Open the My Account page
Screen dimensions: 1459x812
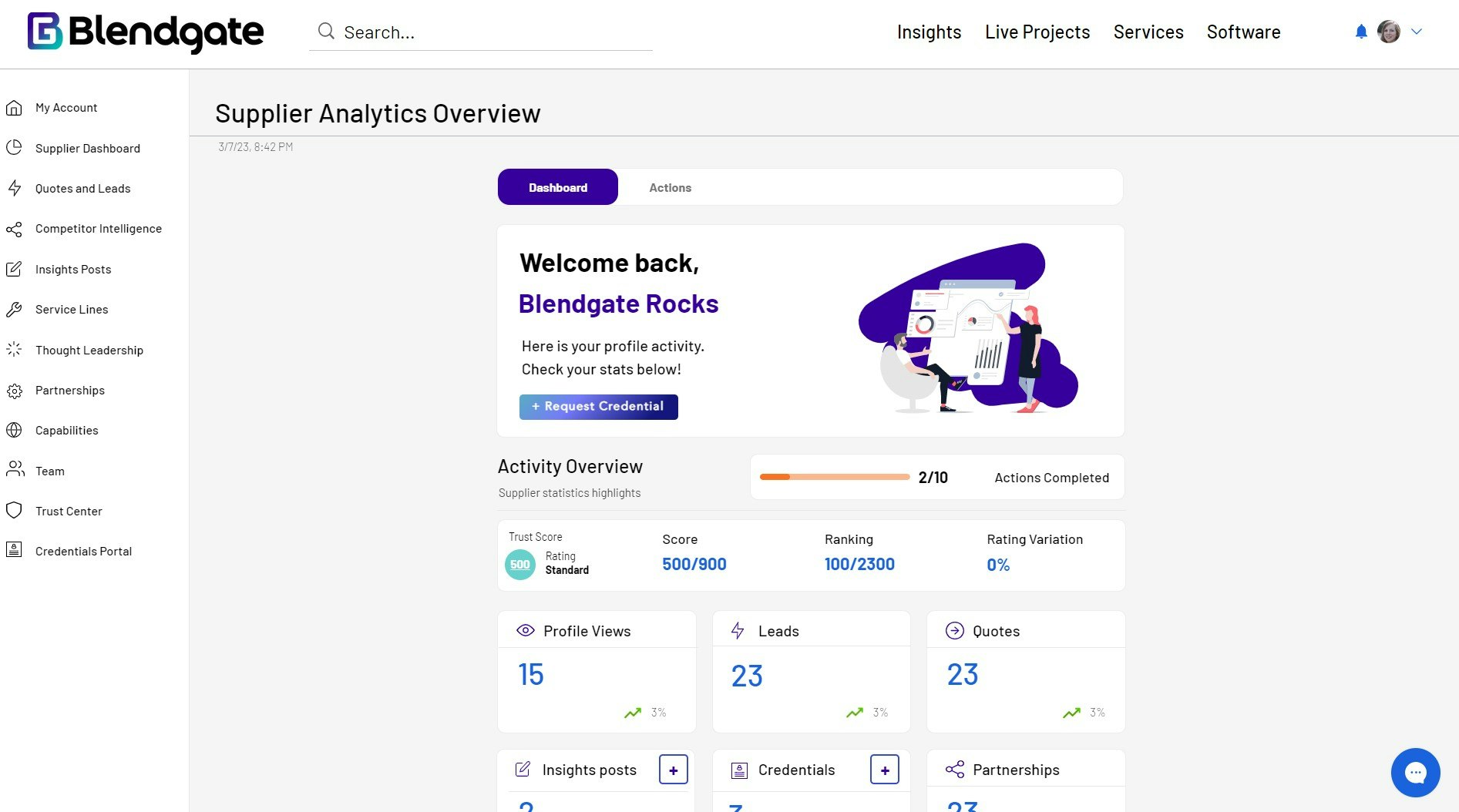click(66, 108)
